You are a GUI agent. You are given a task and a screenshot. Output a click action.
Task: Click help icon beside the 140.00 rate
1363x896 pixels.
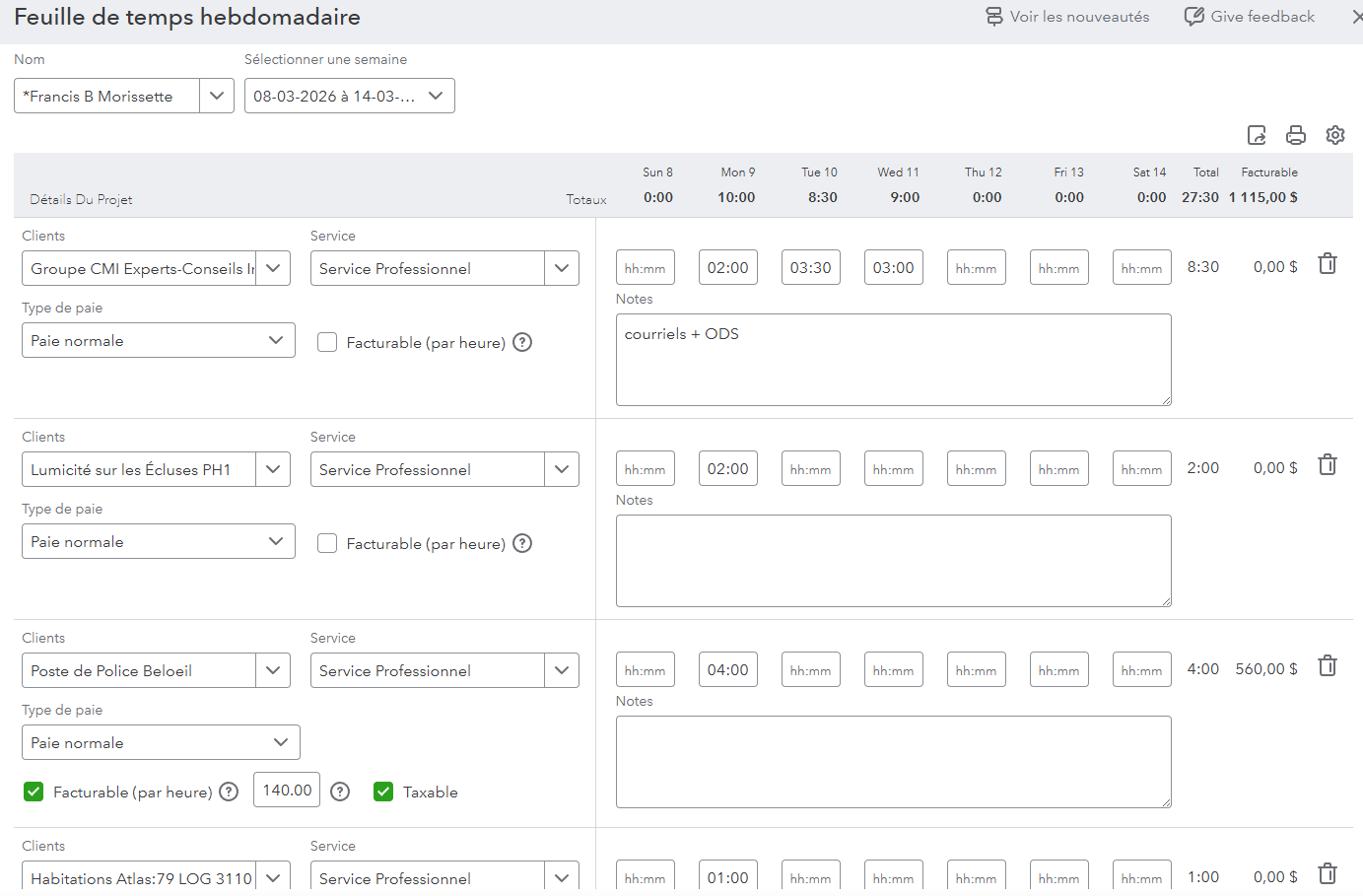(x=340, y=792)
